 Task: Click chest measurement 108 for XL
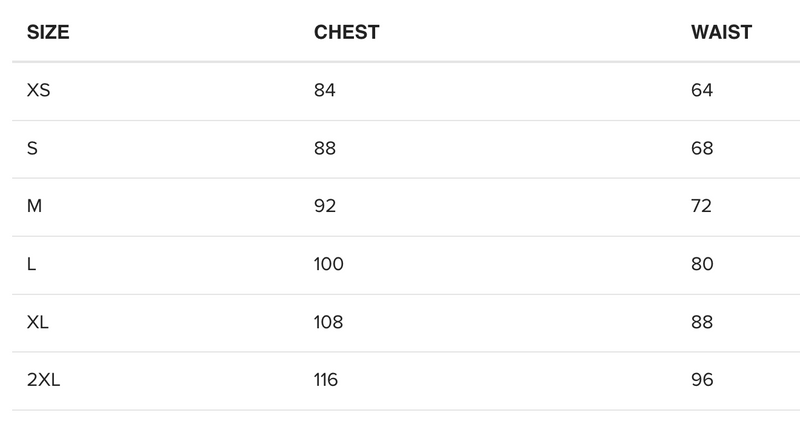click(x=329, y=323)
